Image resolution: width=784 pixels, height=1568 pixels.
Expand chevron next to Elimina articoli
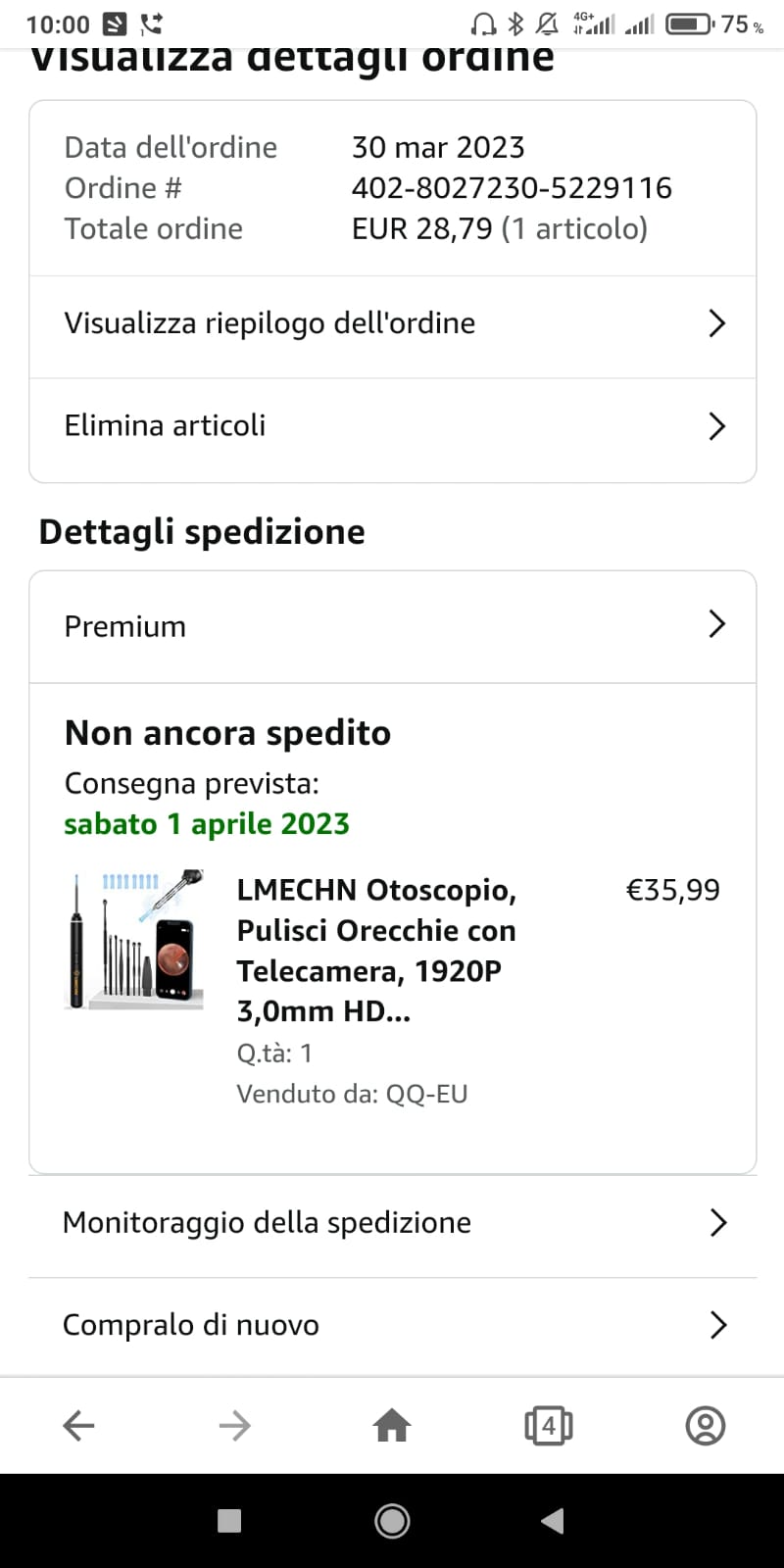[716, 425]
